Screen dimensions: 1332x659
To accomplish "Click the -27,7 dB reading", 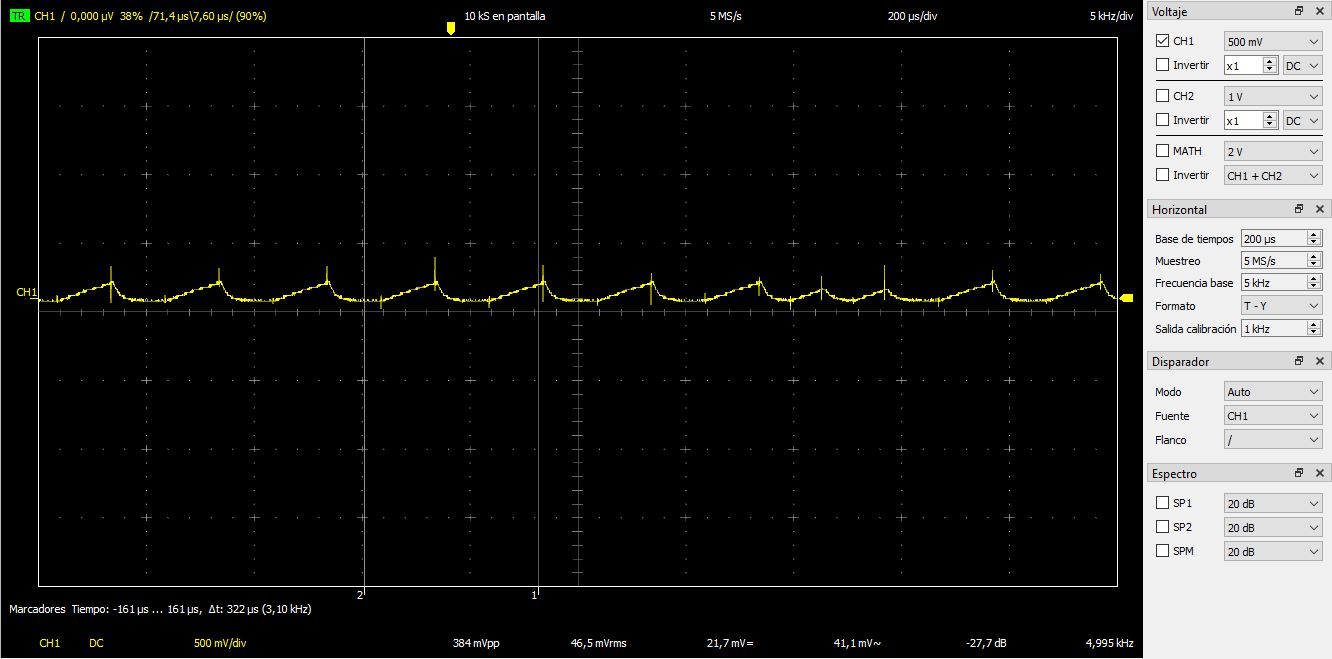I will click(x=986, y=643).
